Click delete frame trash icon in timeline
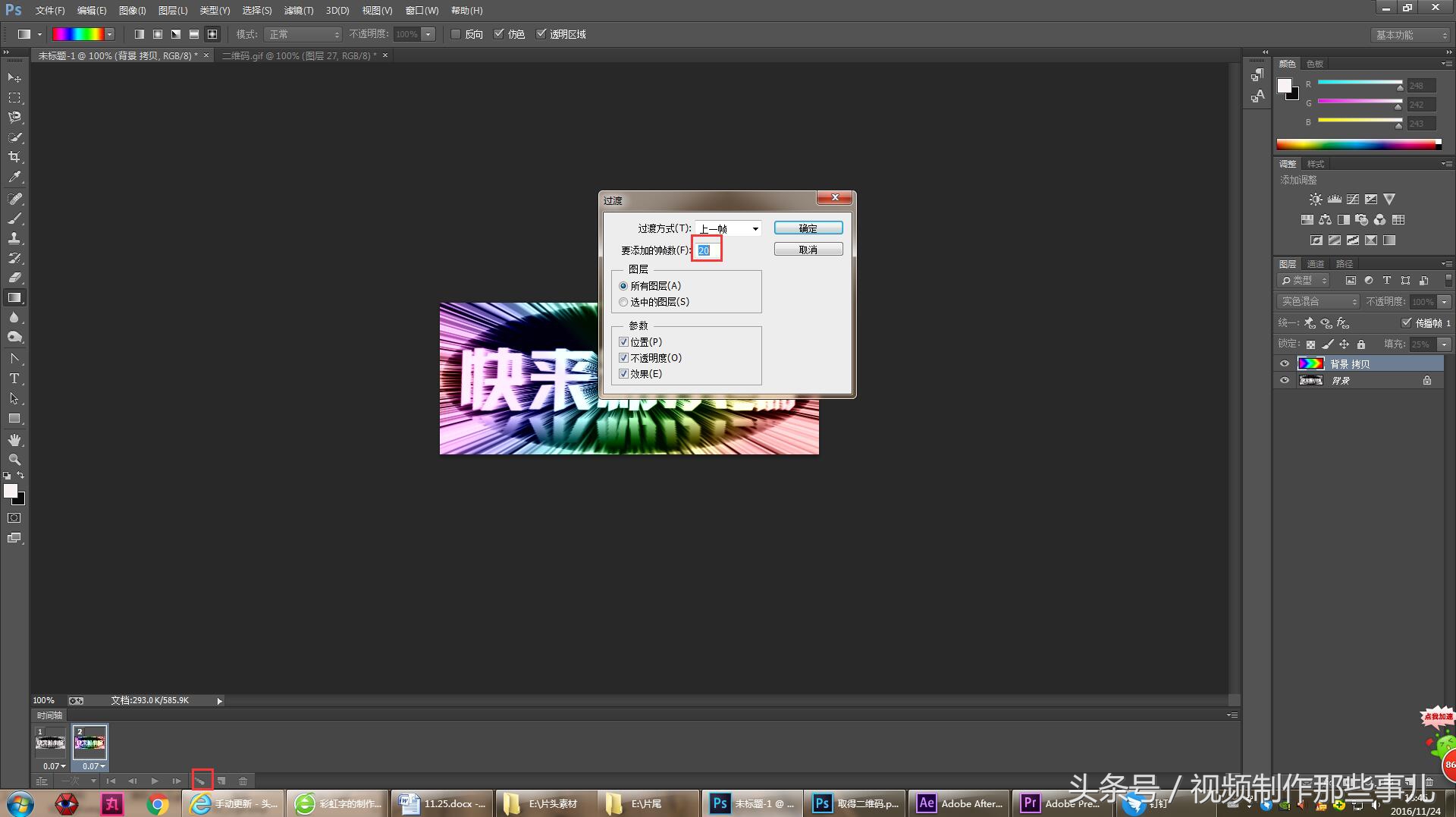This screenshot has width=1456, height=817. tap(243, 781)
